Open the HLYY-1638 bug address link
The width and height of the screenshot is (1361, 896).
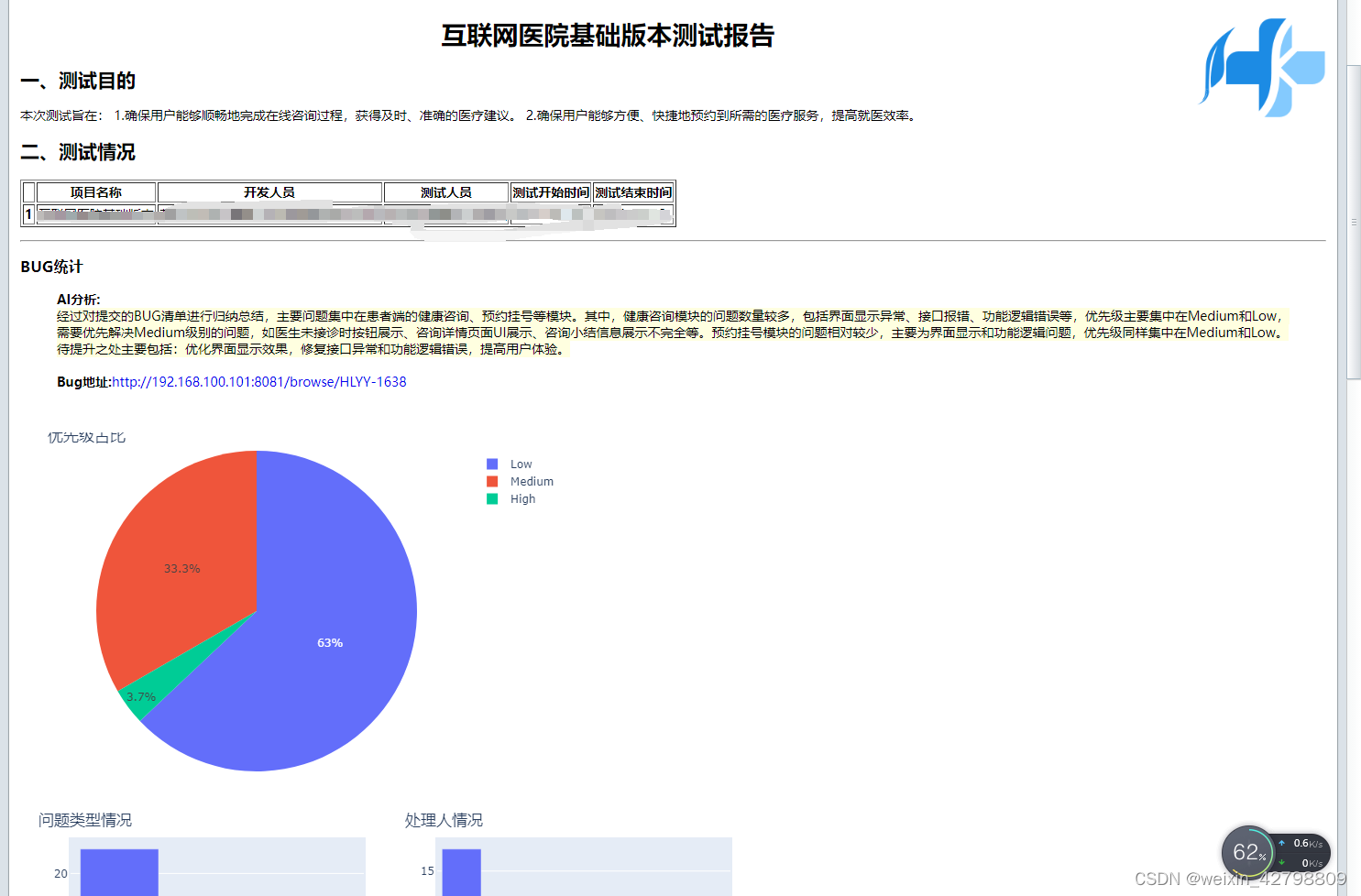[259, 382]
